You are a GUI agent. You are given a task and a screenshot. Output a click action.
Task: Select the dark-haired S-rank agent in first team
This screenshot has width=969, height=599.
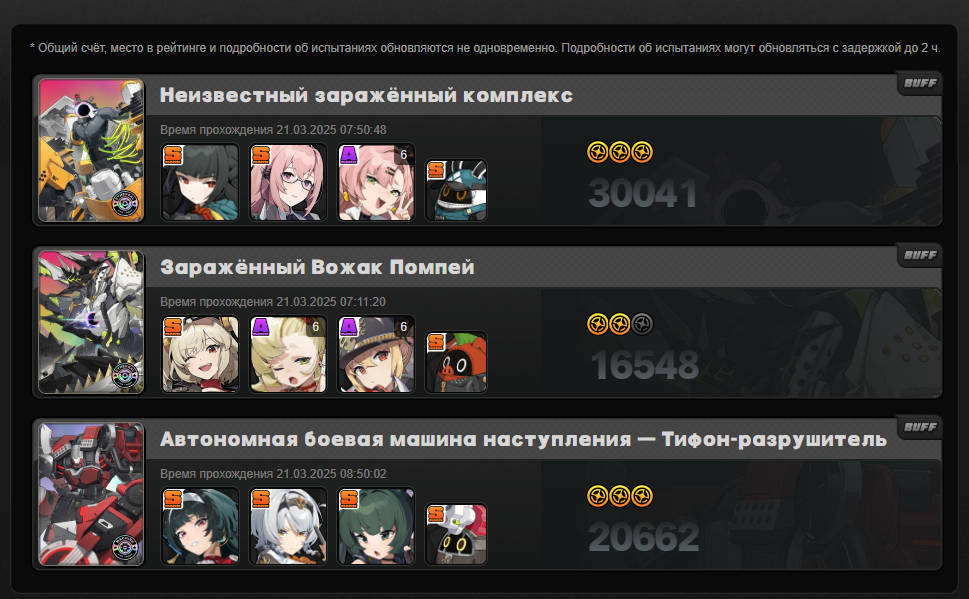click(200, 182)
